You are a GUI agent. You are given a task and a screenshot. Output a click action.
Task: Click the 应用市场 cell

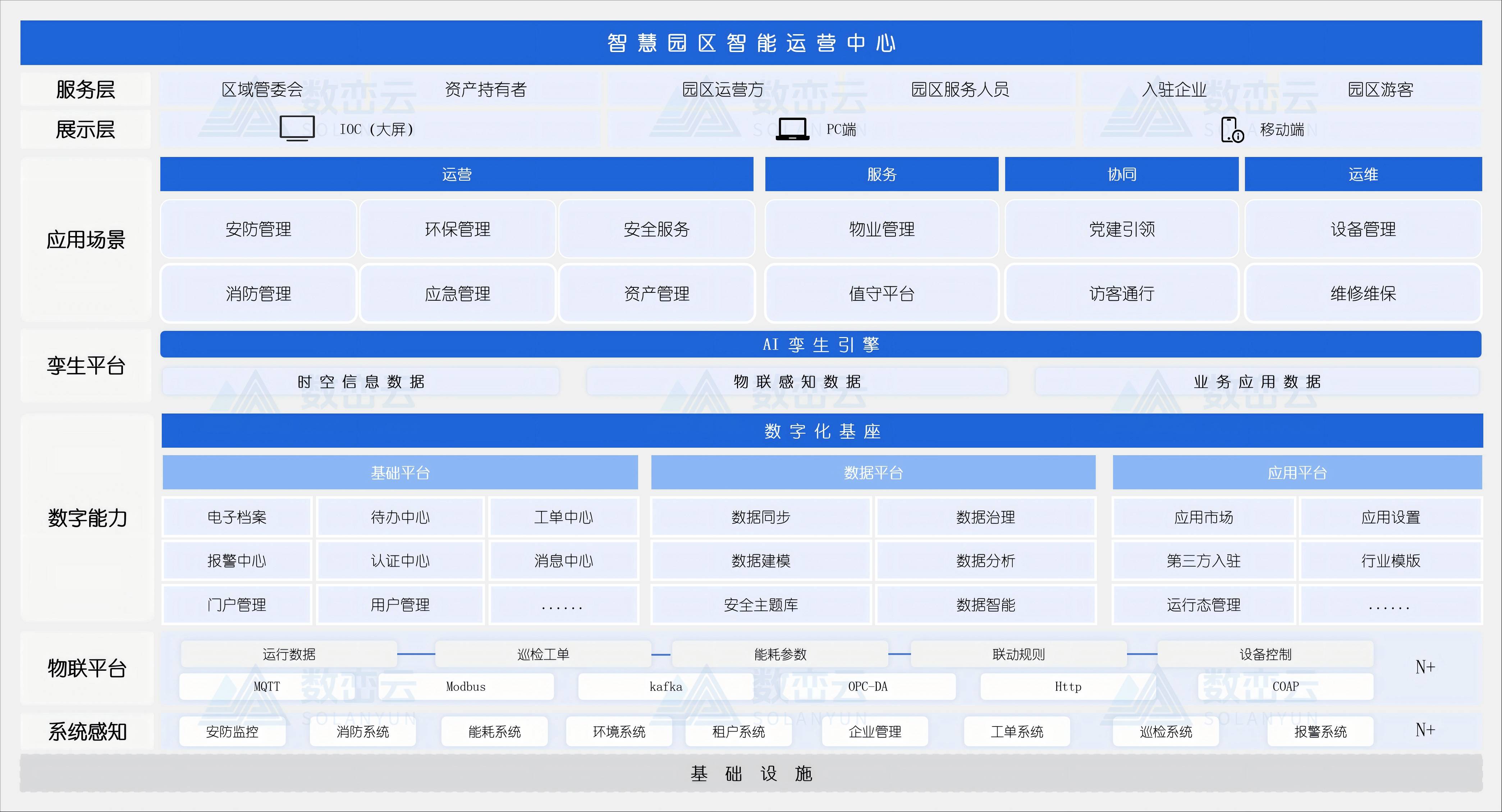pos(1204,517)
